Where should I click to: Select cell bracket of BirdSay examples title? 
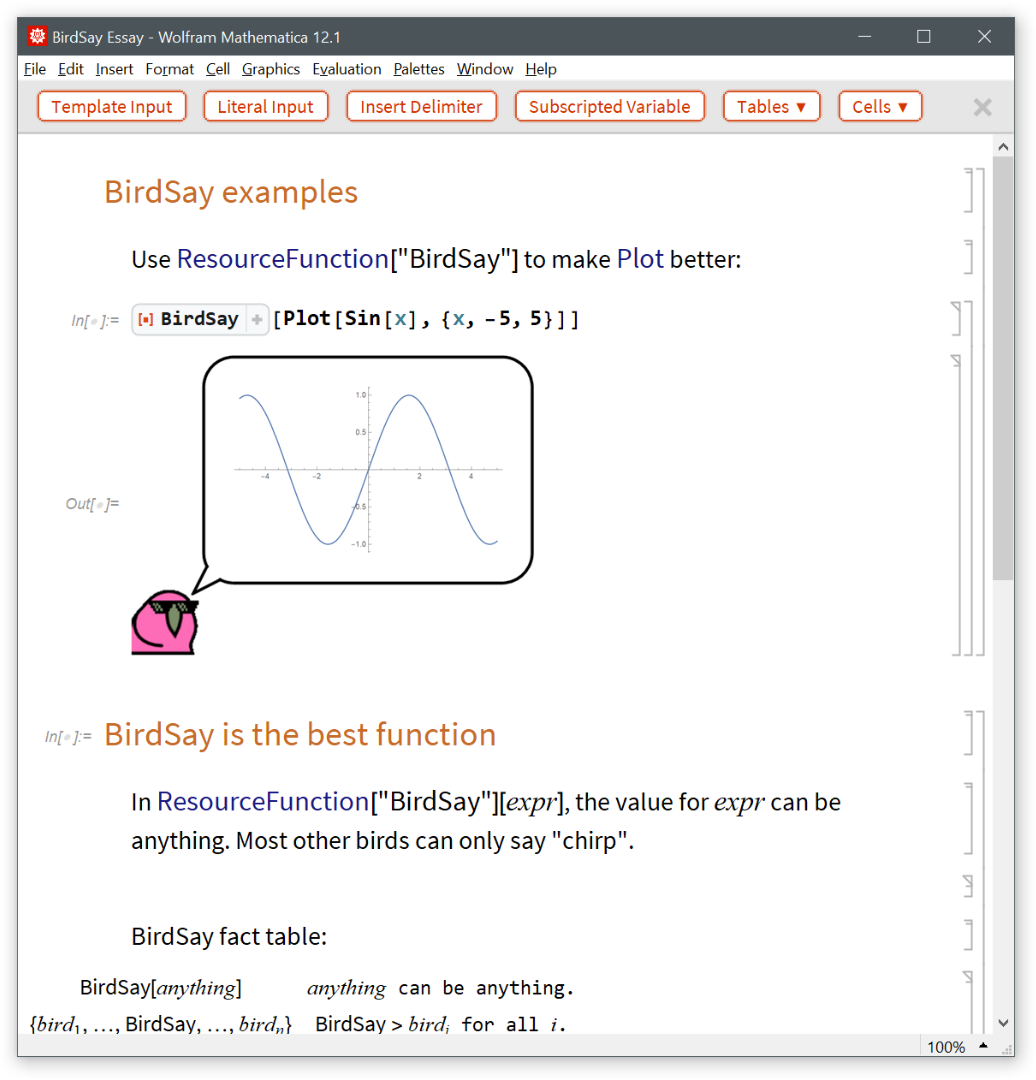tap(968, 191)
